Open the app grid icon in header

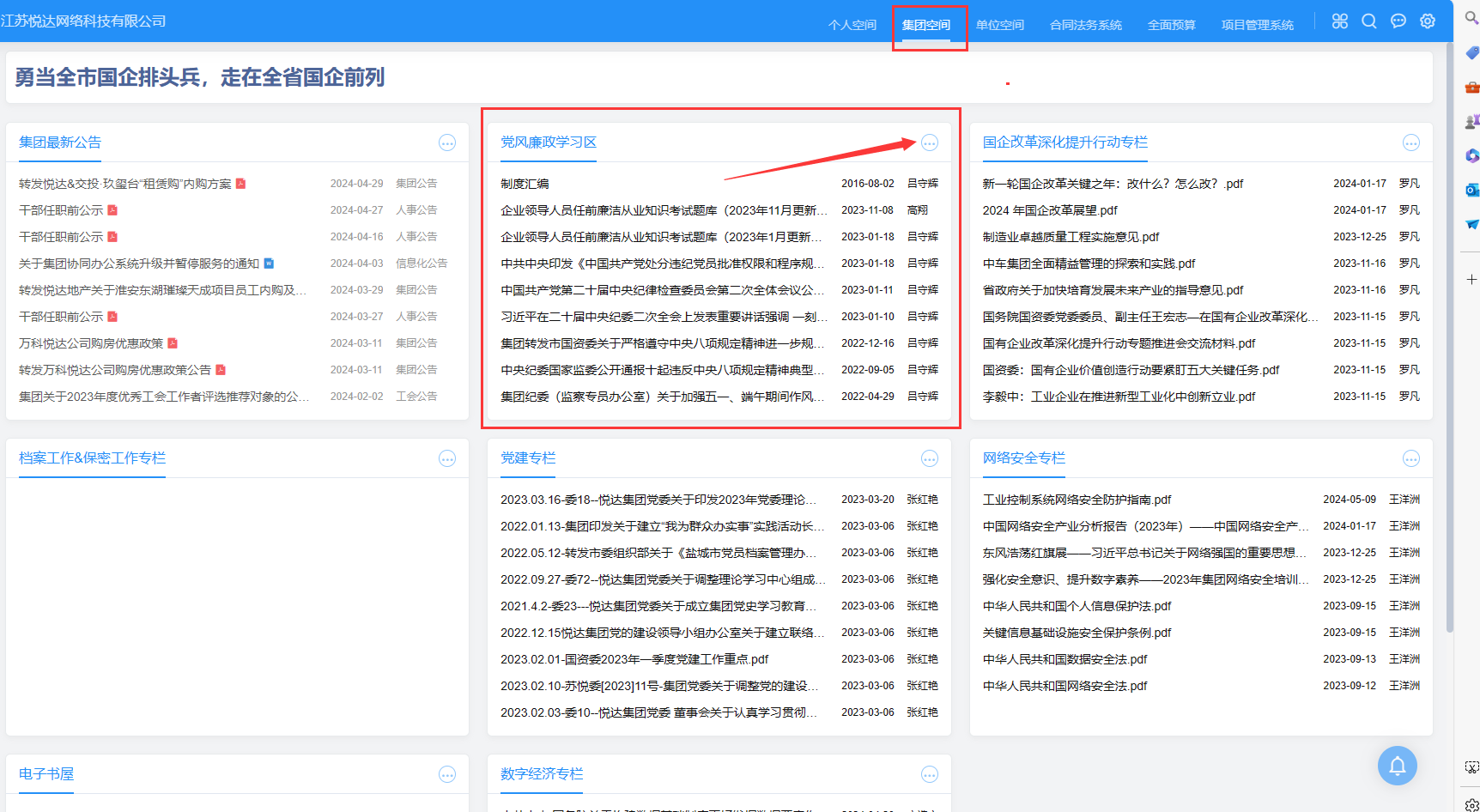point(1339,21)
